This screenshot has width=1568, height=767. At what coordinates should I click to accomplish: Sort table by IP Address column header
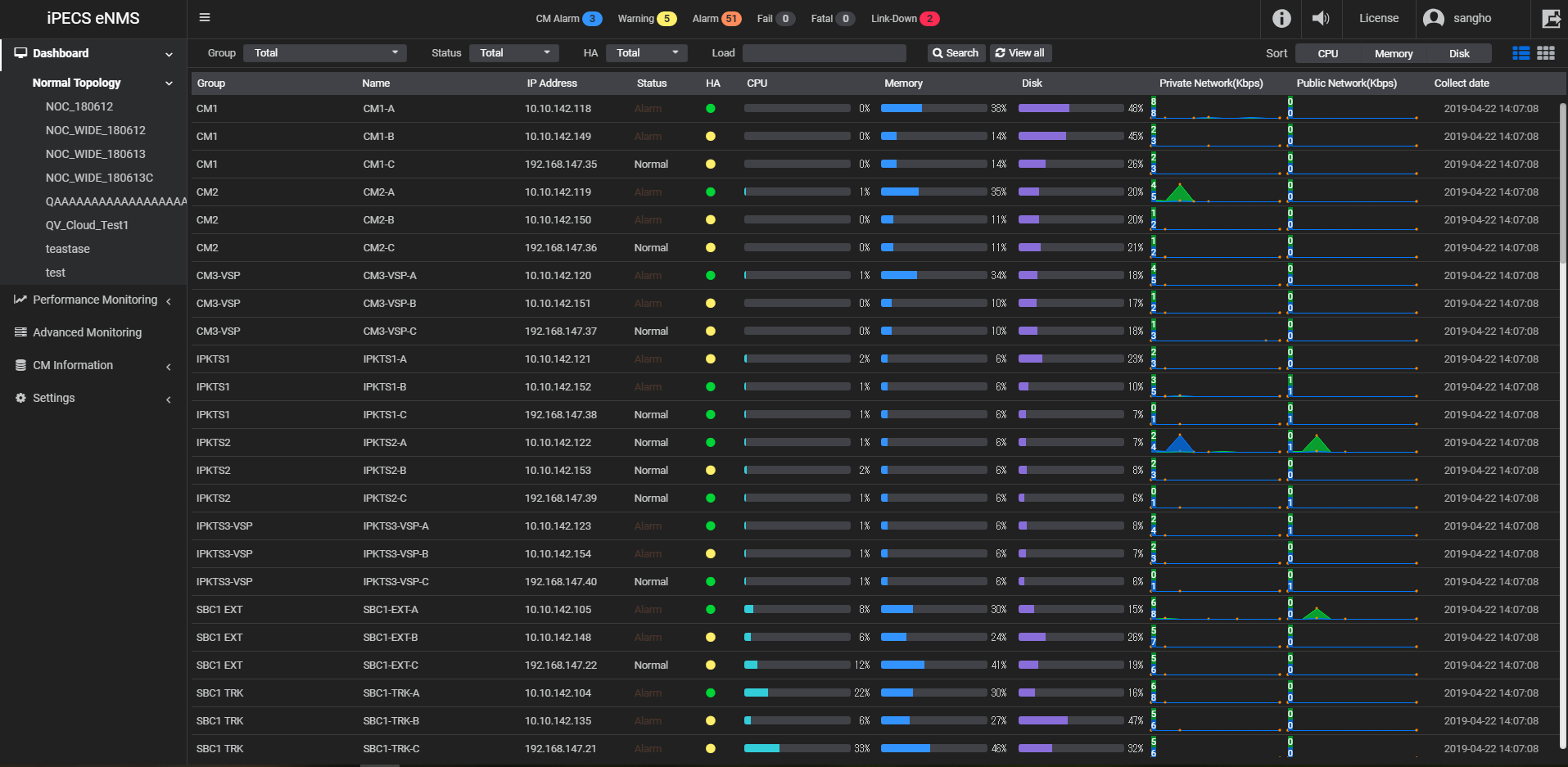(552, 83)
